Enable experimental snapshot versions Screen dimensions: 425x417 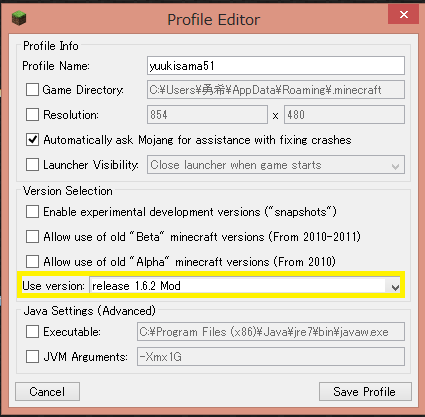(x=32, y=212)
